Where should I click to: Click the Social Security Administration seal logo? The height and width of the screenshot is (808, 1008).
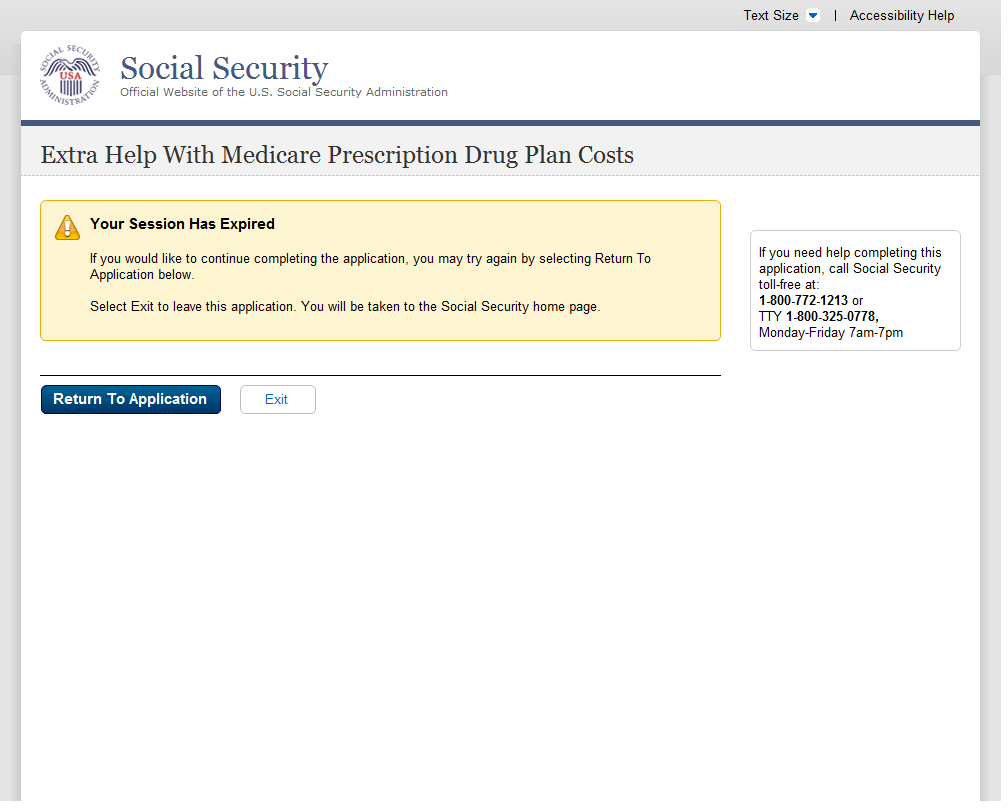70,76
